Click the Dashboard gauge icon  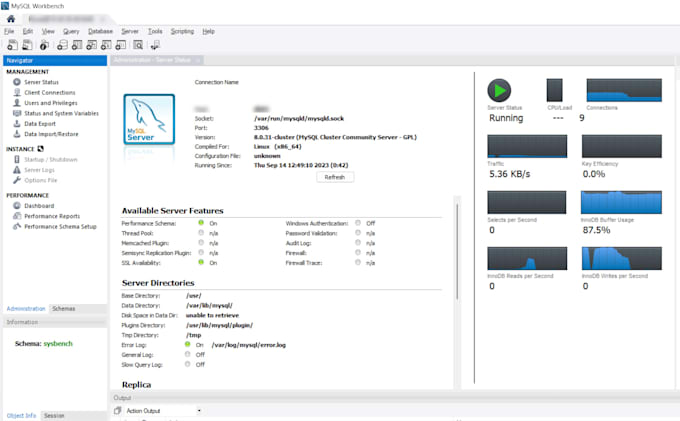(x=17, y=206)
